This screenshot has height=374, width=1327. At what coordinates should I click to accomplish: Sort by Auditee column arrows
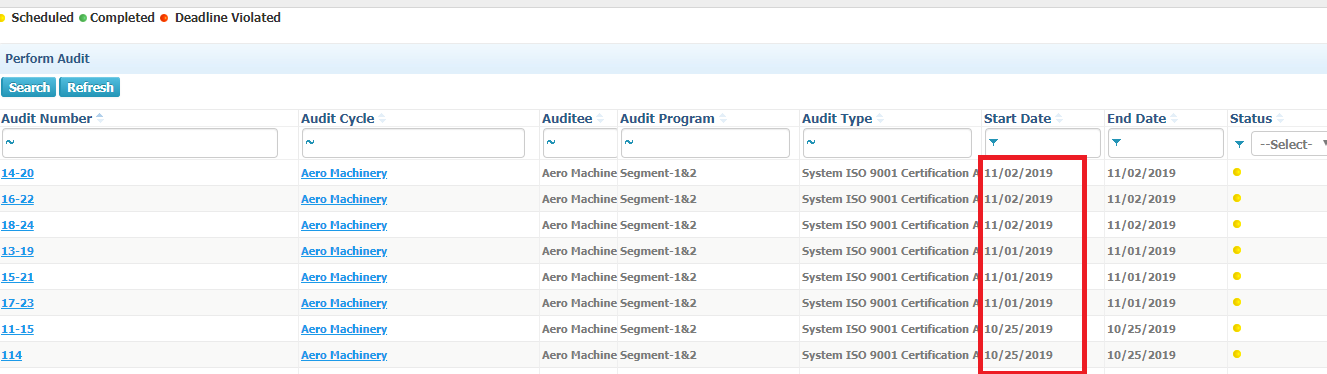[x=600, y=119]
